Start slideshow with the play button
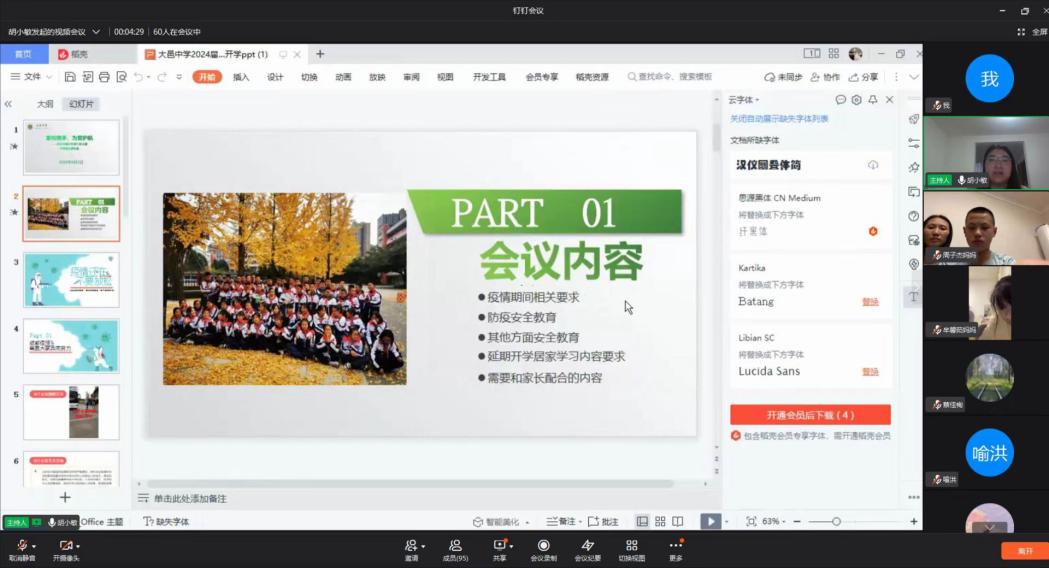The height and width of the screenshot is (568, 1049). [709, 521]
